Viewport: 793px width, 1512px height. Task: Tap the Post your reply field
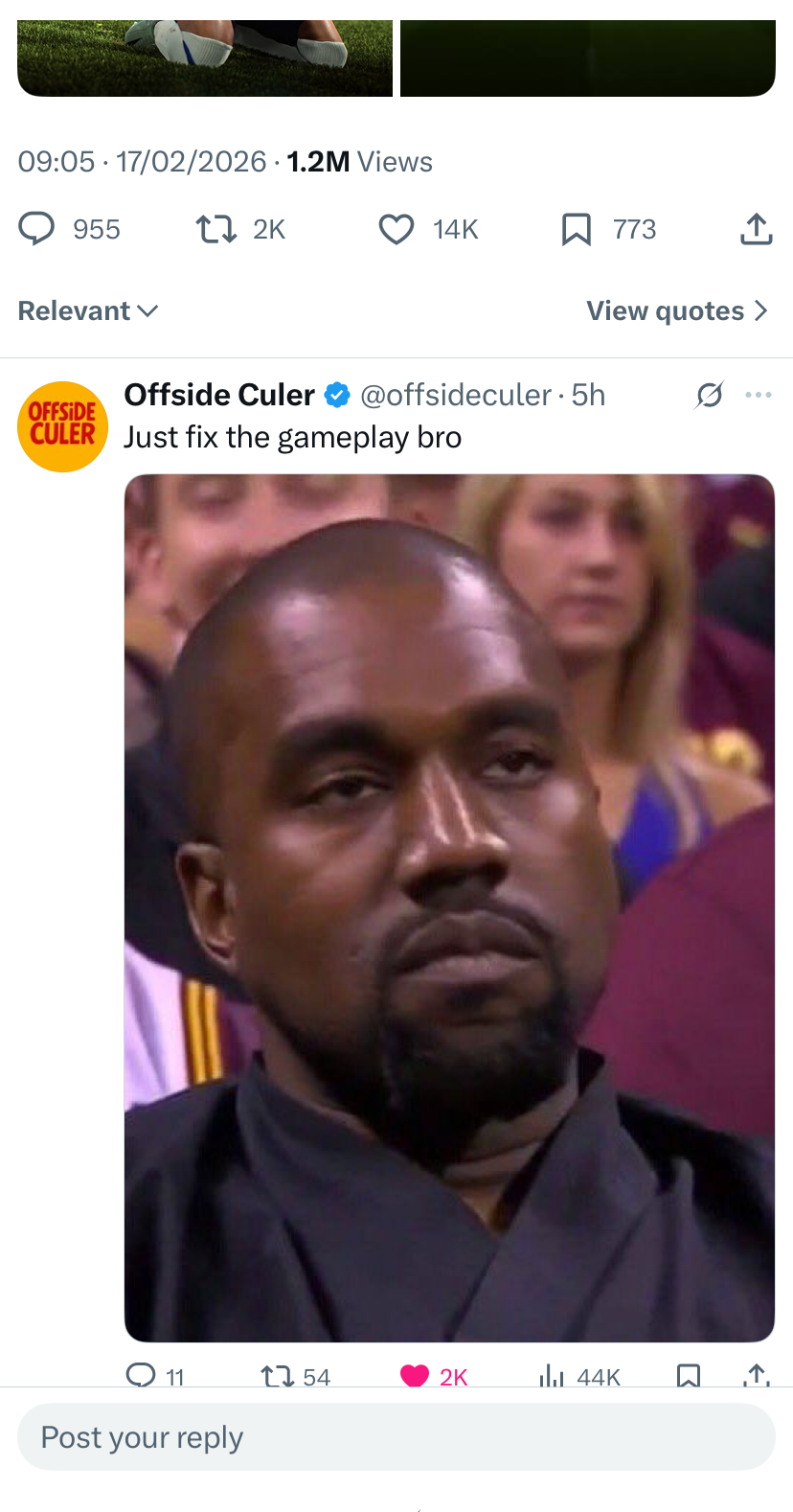396,1437
